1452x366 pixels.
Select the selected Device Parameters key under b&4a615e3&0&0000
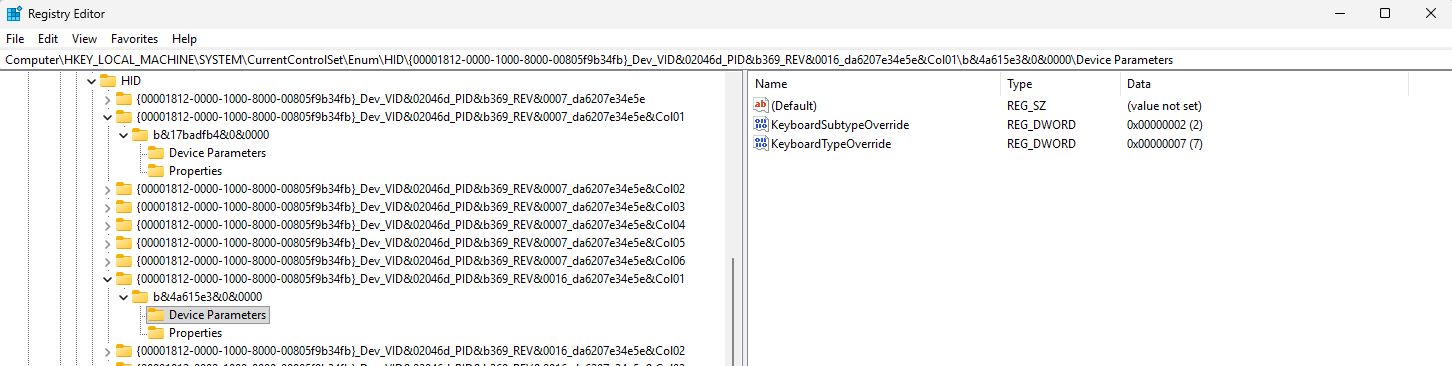[x=217, y=314]
